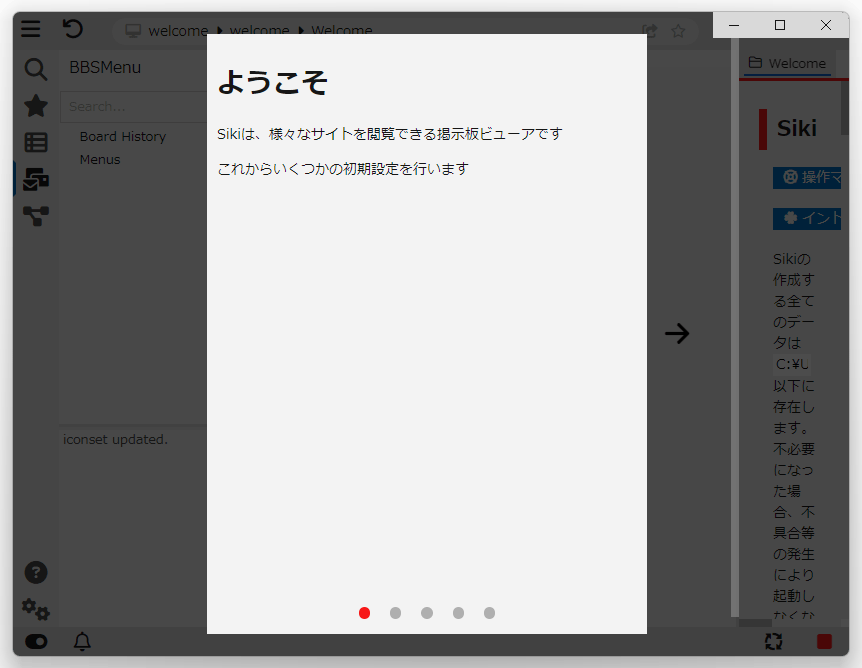Screen dimensions: 862x668
Task: Select first red pagination dot
Action: (x=364, y=613)
